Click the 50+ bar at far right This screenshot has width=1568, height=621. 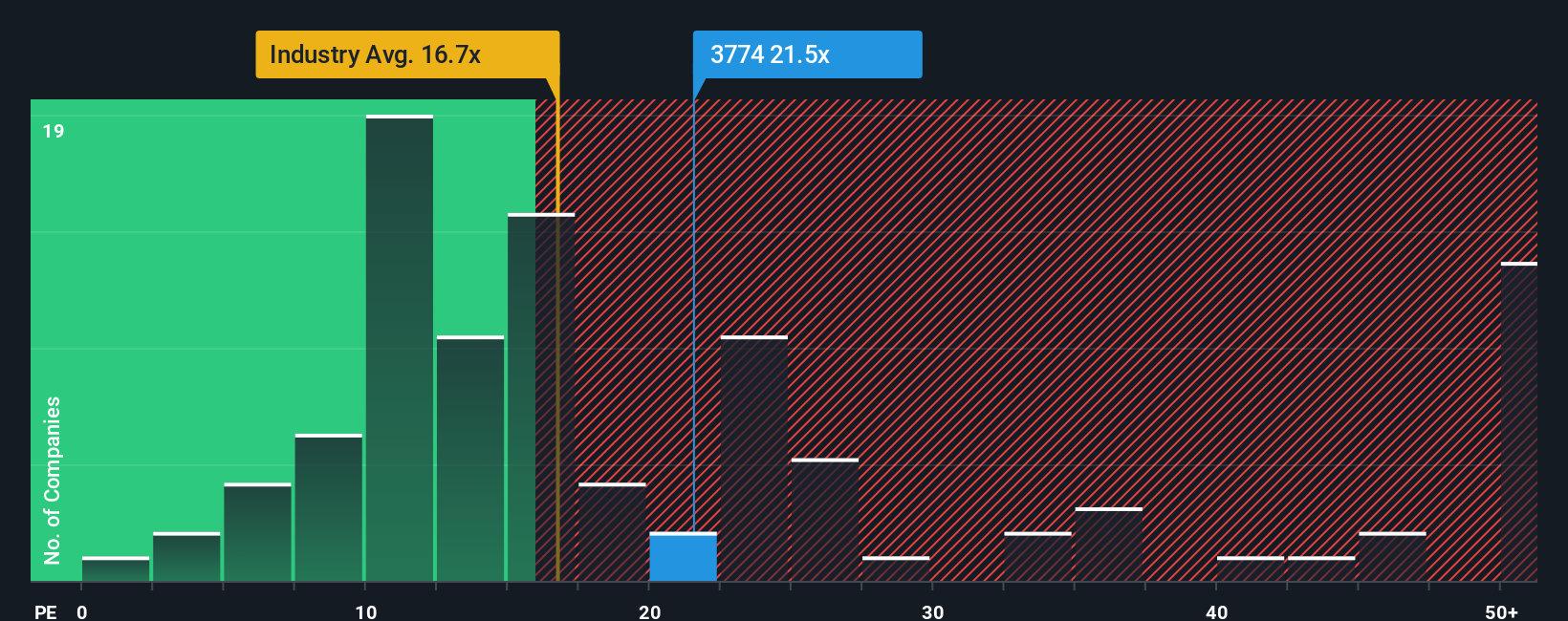pos(1519,421)
